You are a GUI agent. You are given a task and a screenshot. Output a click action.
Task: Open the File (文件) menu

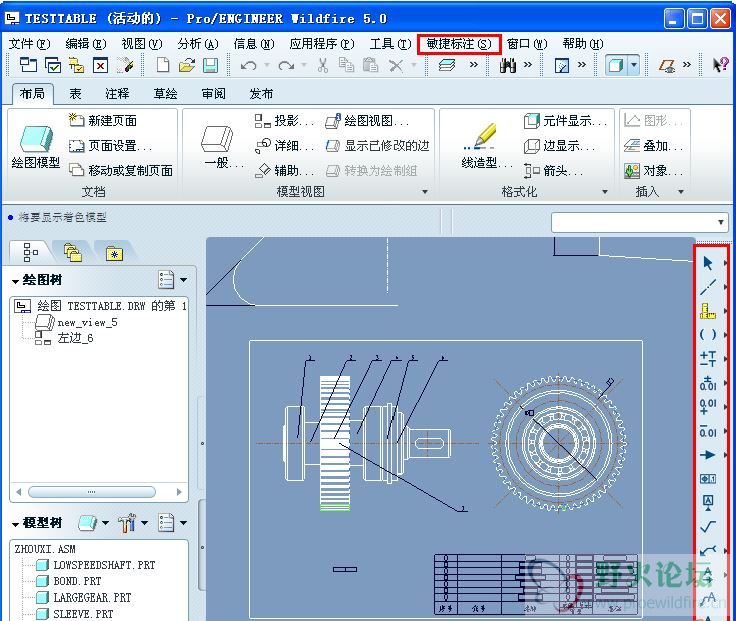point(29,44)
